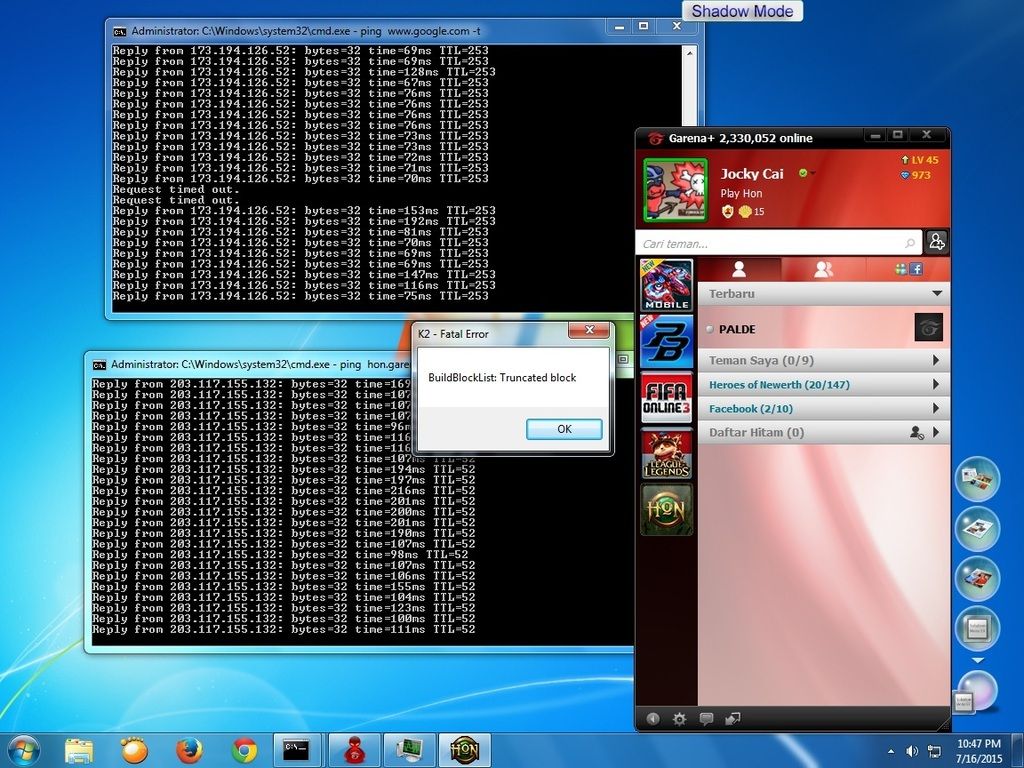Viewport: 1024px width, 768px height.
Task: Open the network tray icon
Action: tap(935, 752)
